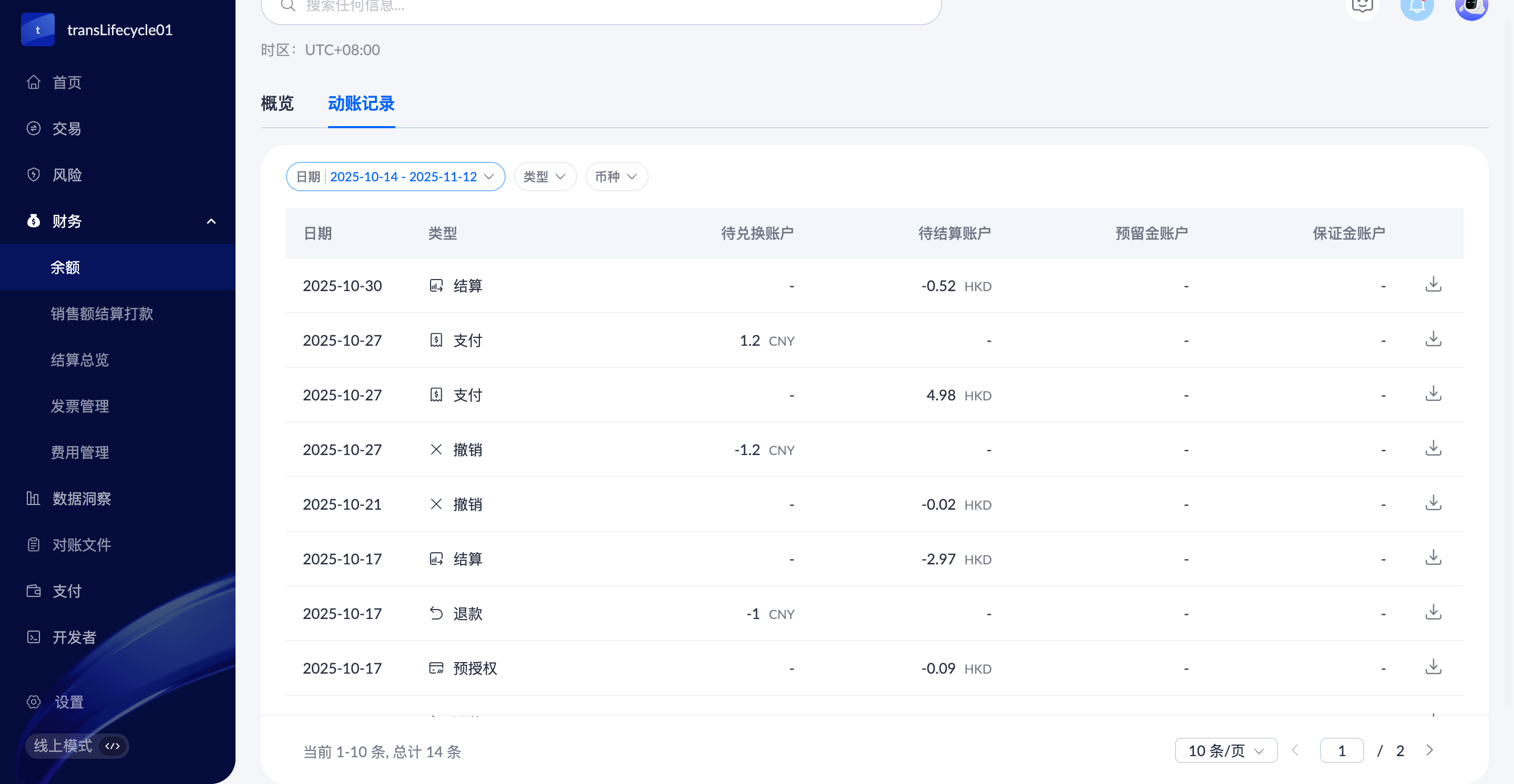Toggle the 线上模式 mode switch
The width and height of the screenshot is (1514, 784).
pos(112,746)
